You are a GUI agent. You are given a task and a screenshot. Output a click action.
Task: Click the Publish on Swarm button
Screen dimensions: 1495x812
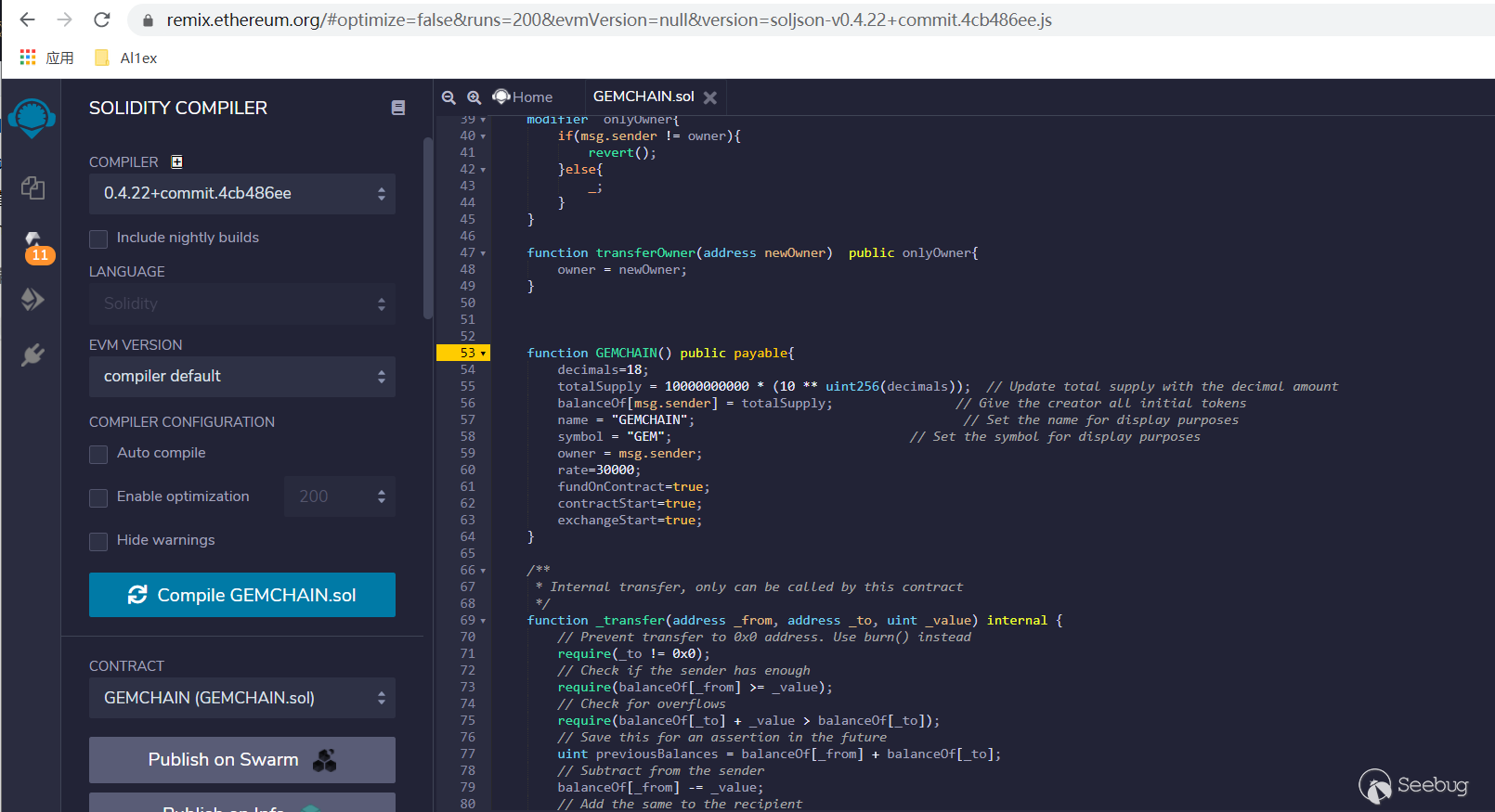(x=242, y=760)
